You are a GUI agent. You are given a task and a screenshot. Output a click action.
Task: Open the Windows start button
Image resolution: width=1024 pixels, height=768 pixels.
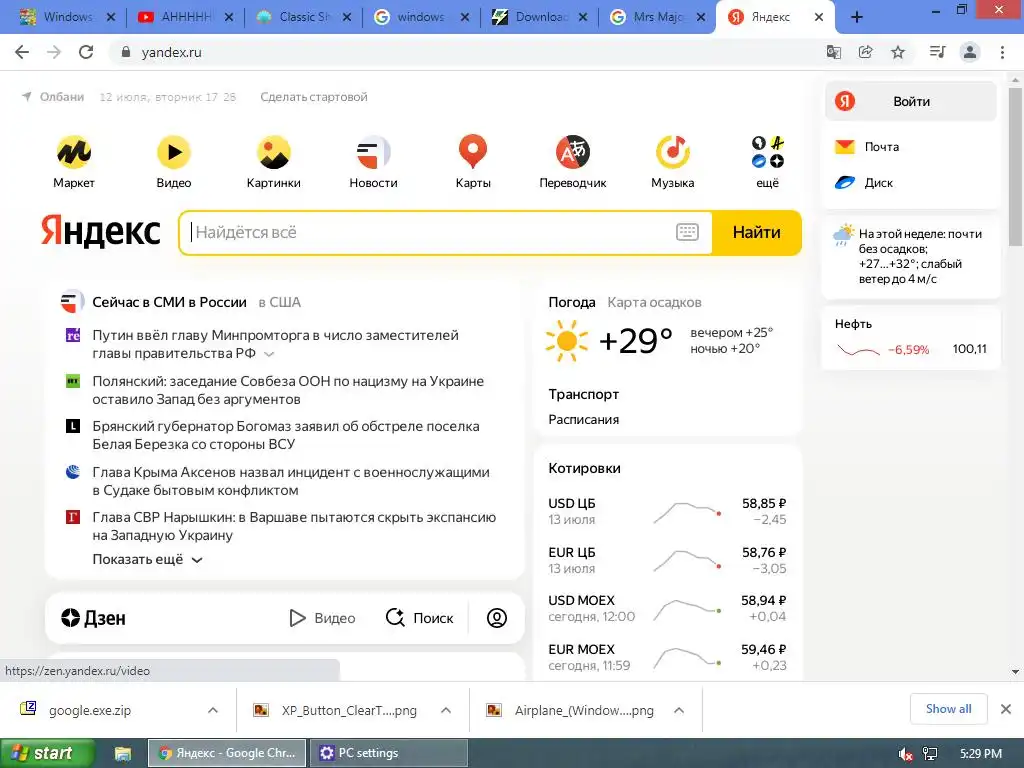[47, 753]
